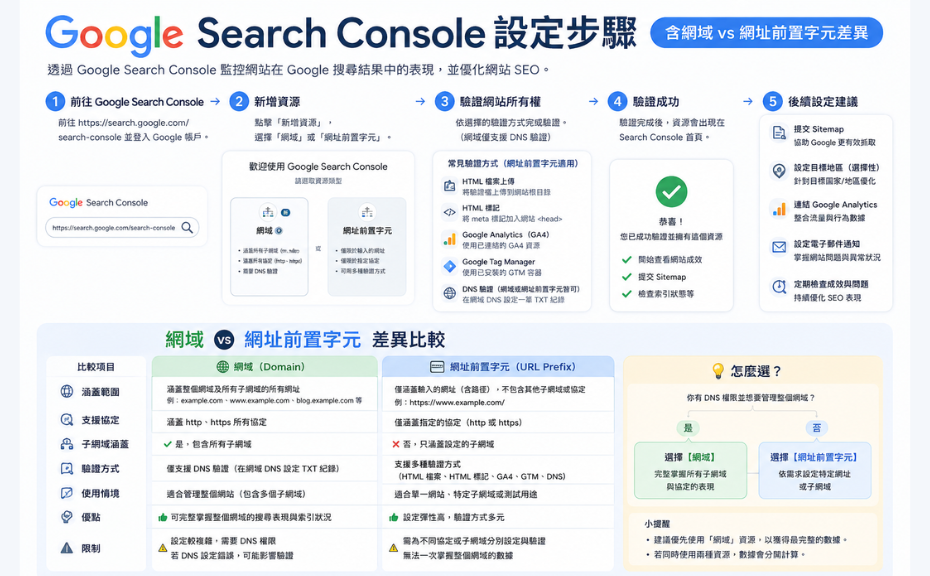
Task: Click the 選擇【網址前置字元】 result box
Action: 815,470
